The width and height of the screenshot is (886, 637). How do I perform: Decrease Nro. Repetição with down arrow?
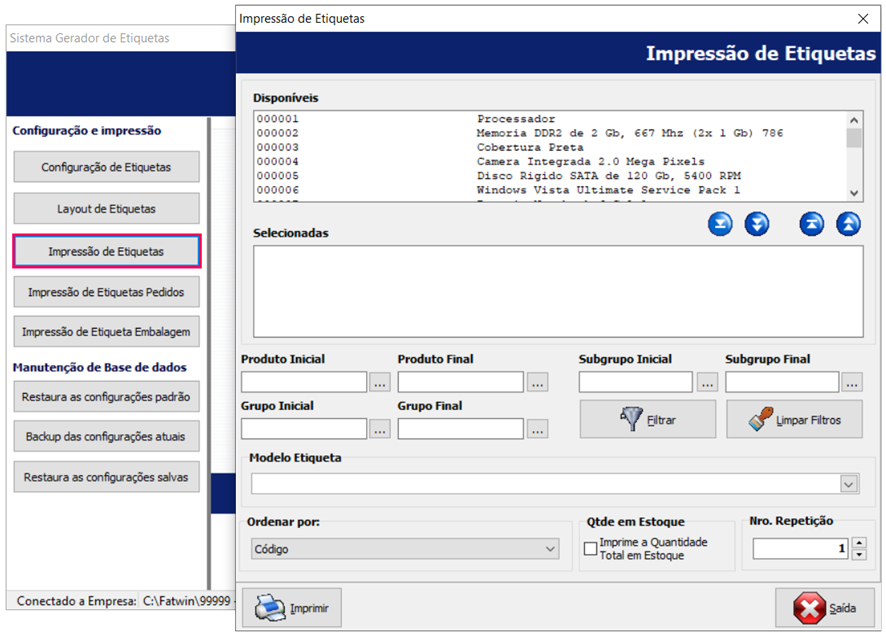pos(859,554)
